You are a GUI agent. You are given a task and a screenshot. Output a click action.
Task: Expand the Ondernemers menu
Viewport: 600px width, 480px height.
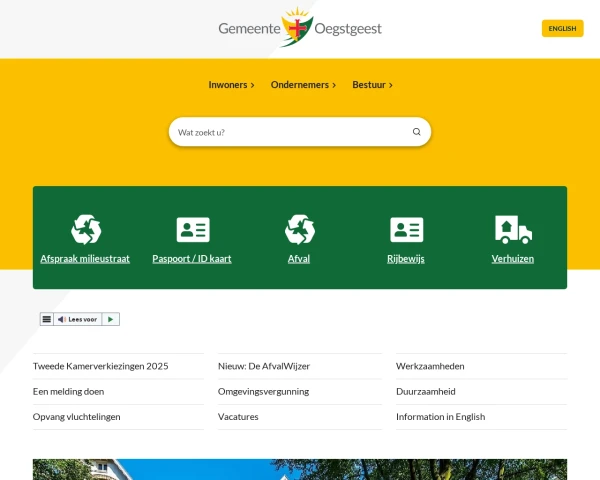[x=303, y=85]
